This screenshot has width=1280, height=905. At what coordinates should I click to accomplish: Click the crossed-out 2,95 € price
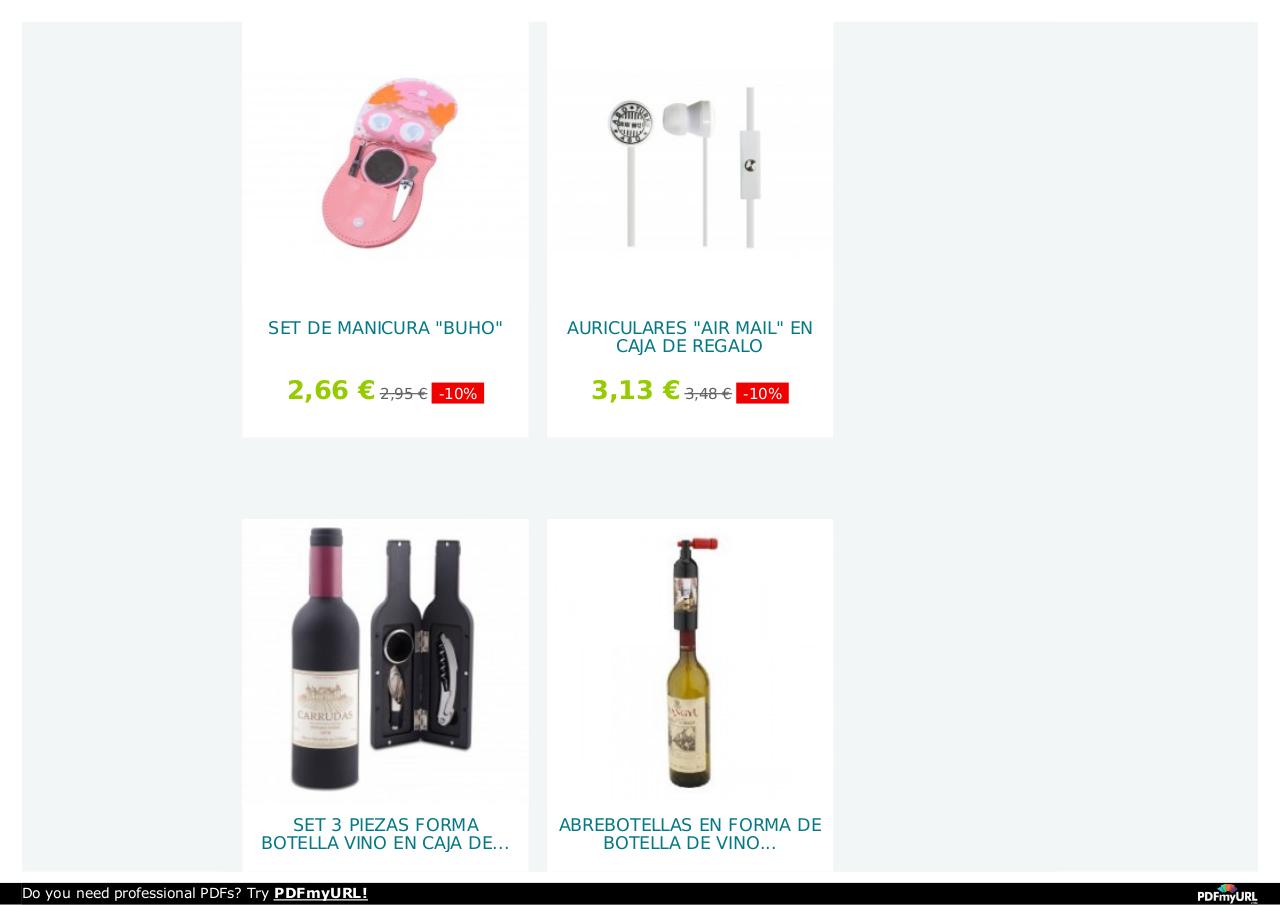(403, 394)
